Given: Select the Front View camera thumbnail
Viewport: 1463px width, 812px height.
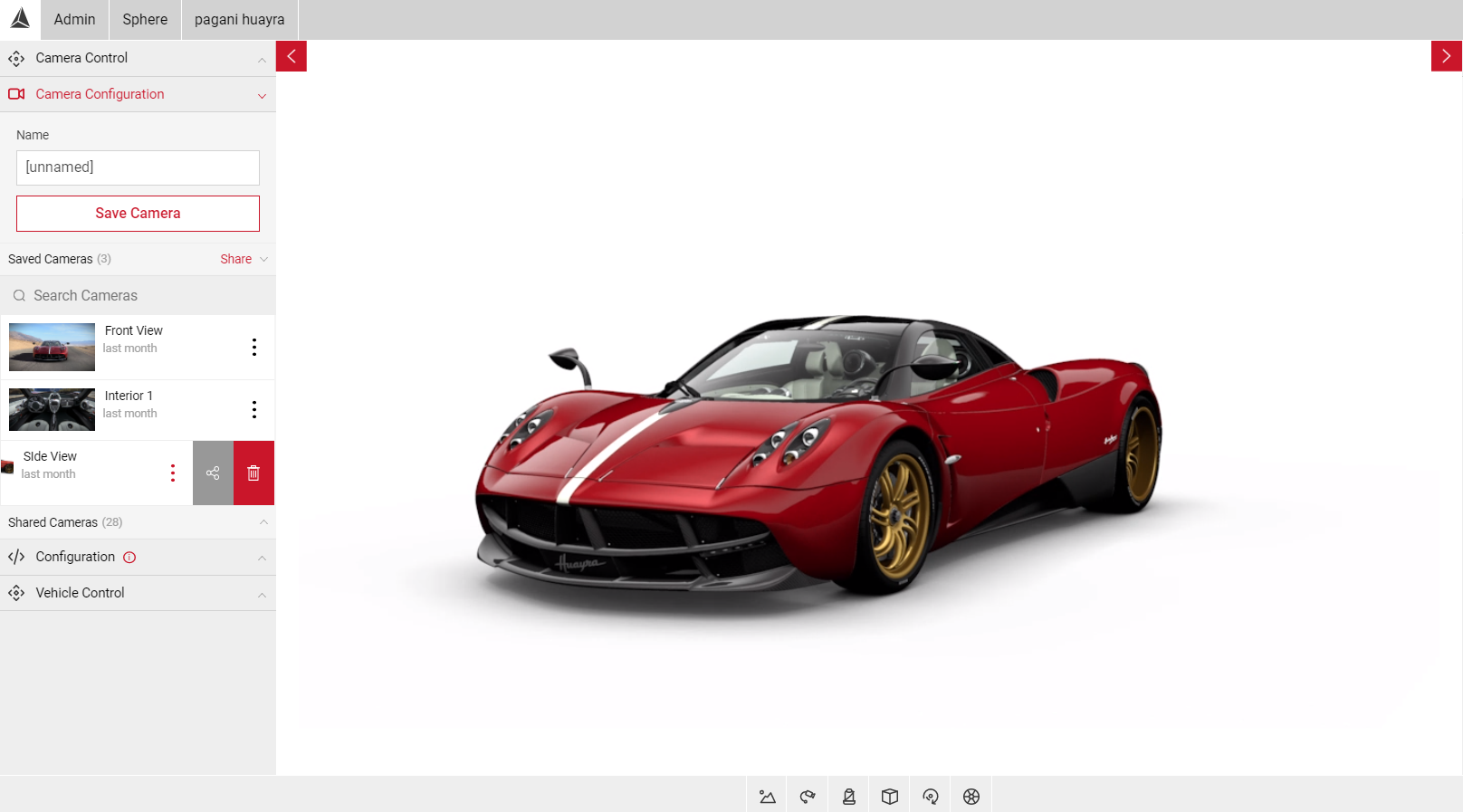Looking at the screenshot, I should pos(52,348).
